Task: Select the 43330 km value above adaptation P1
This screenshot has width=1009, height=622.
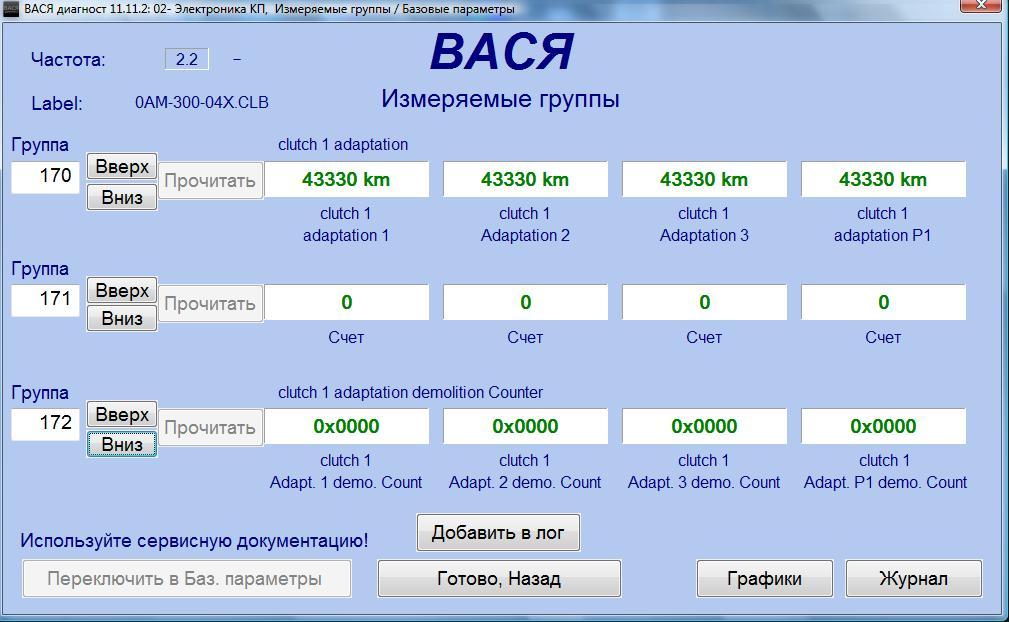Action: [x=883, y=179]
